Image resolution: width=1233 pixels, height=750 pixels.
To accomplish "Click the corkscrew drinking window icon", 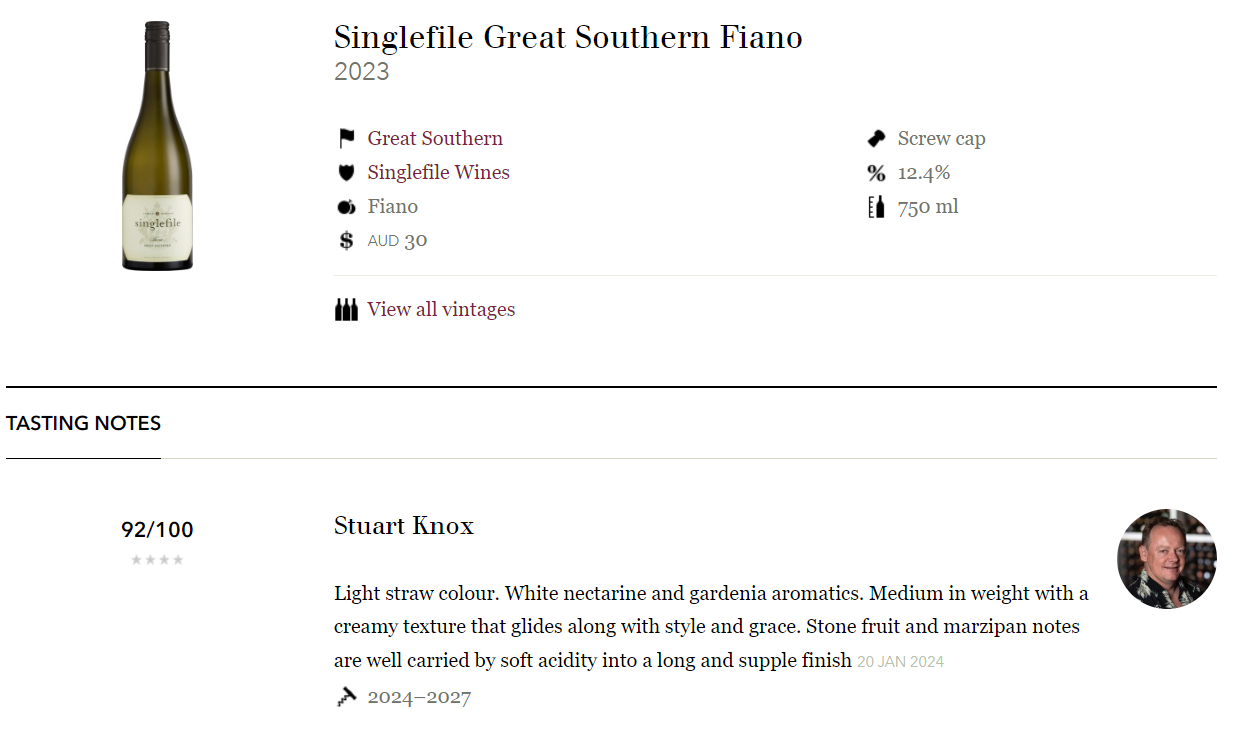I will (346, 697).
